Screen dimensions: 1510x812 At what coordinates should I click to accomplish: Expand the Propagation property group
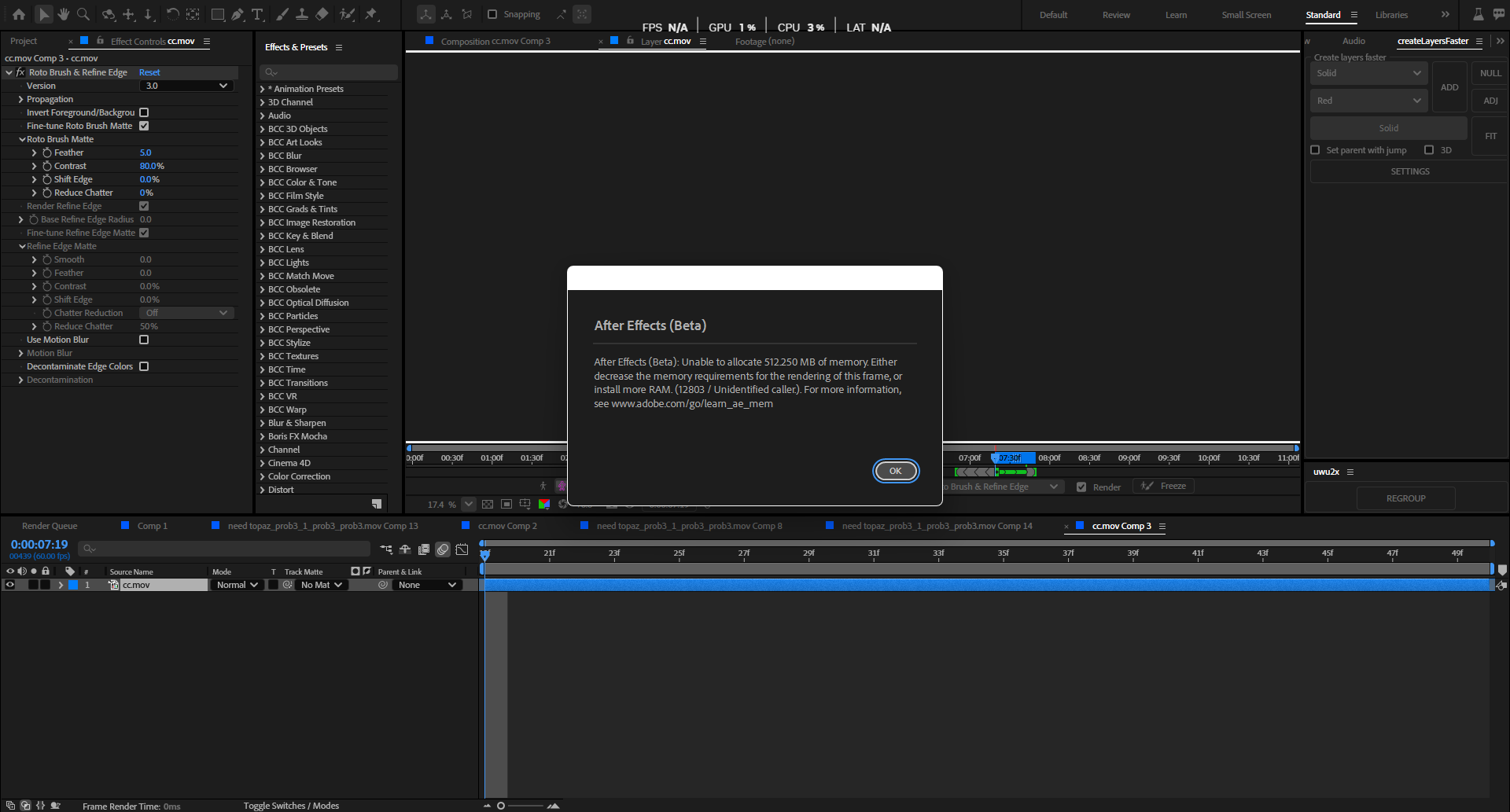pos(21,99)
